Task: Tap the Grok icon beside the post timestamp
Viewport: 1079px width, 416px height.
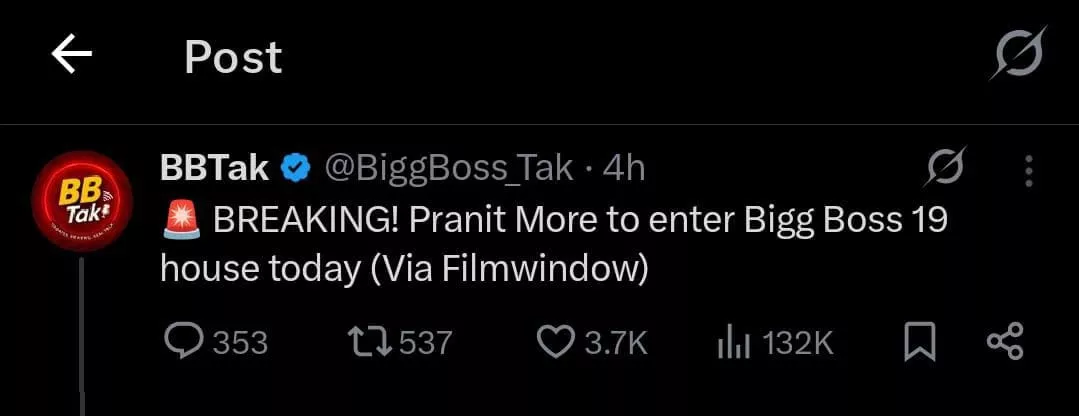Action: [x=943, y=170]
